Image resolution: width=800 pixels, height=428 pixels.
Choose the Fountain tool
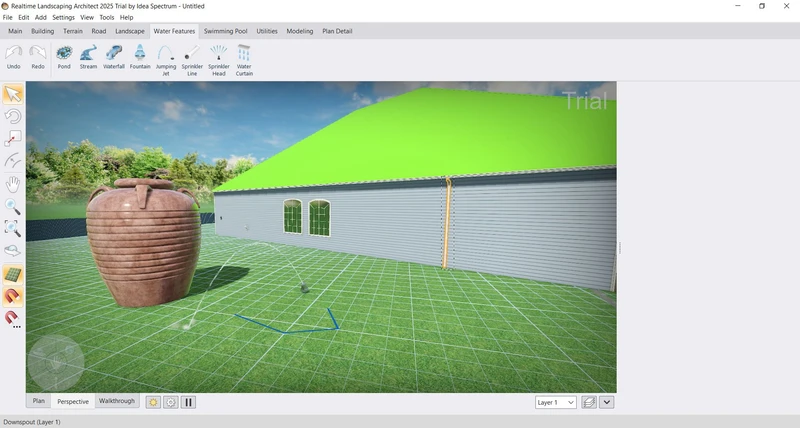coord(140,57)
